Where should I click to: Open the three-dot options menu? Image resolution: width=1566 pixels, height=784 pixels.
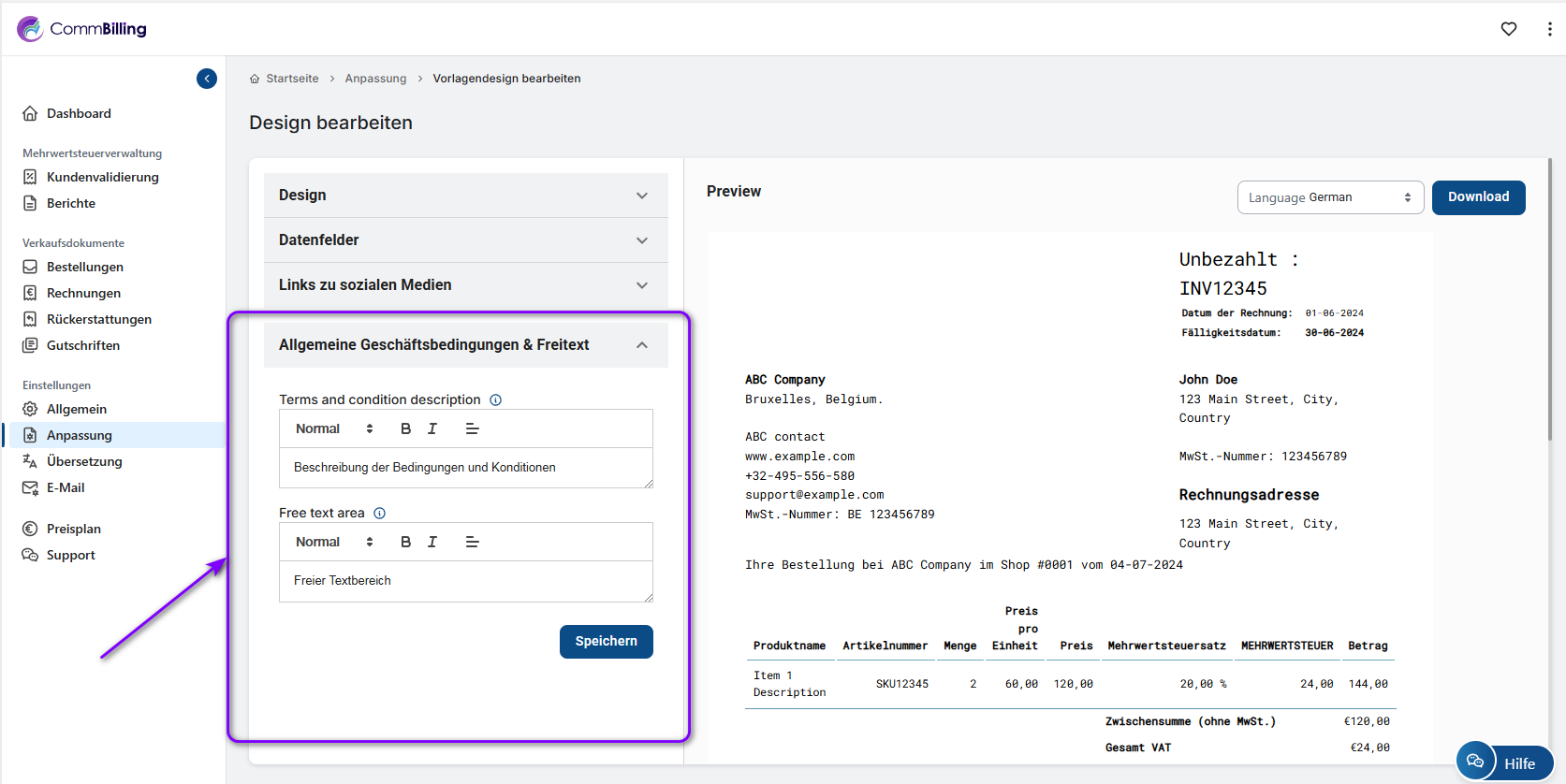click(x=1549, y=29)
